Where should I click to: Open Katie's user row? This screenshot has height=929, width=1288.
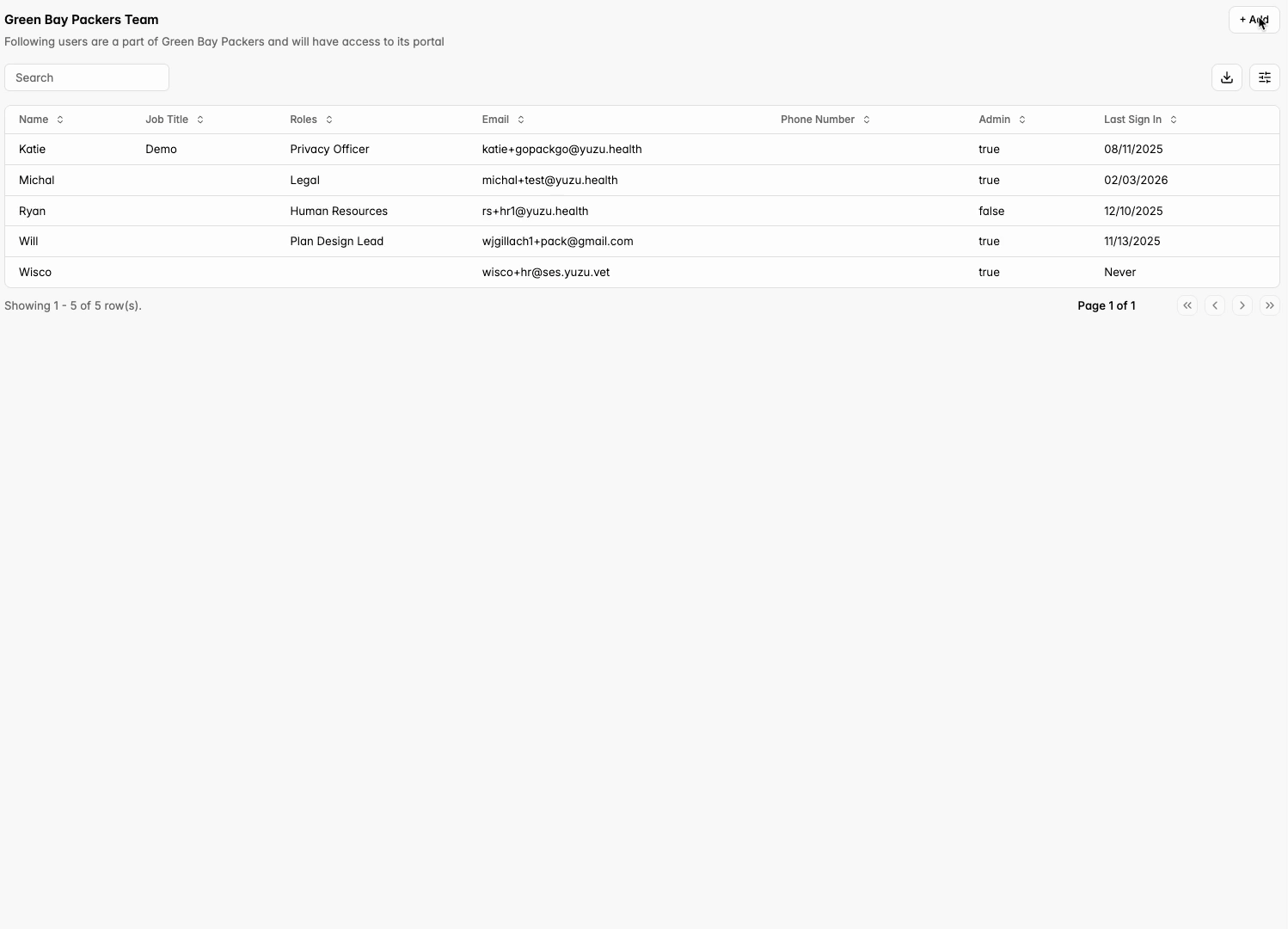[33, 150]
